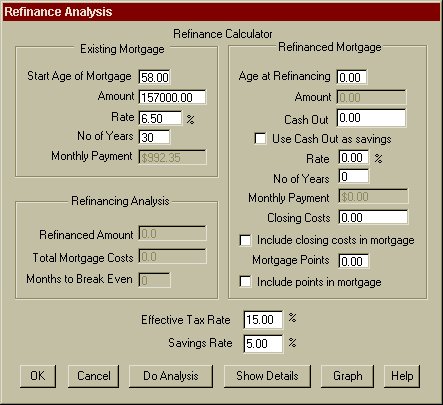Click the Savings Rate field
Screen dimensions: 443x405
pos(263,344)
